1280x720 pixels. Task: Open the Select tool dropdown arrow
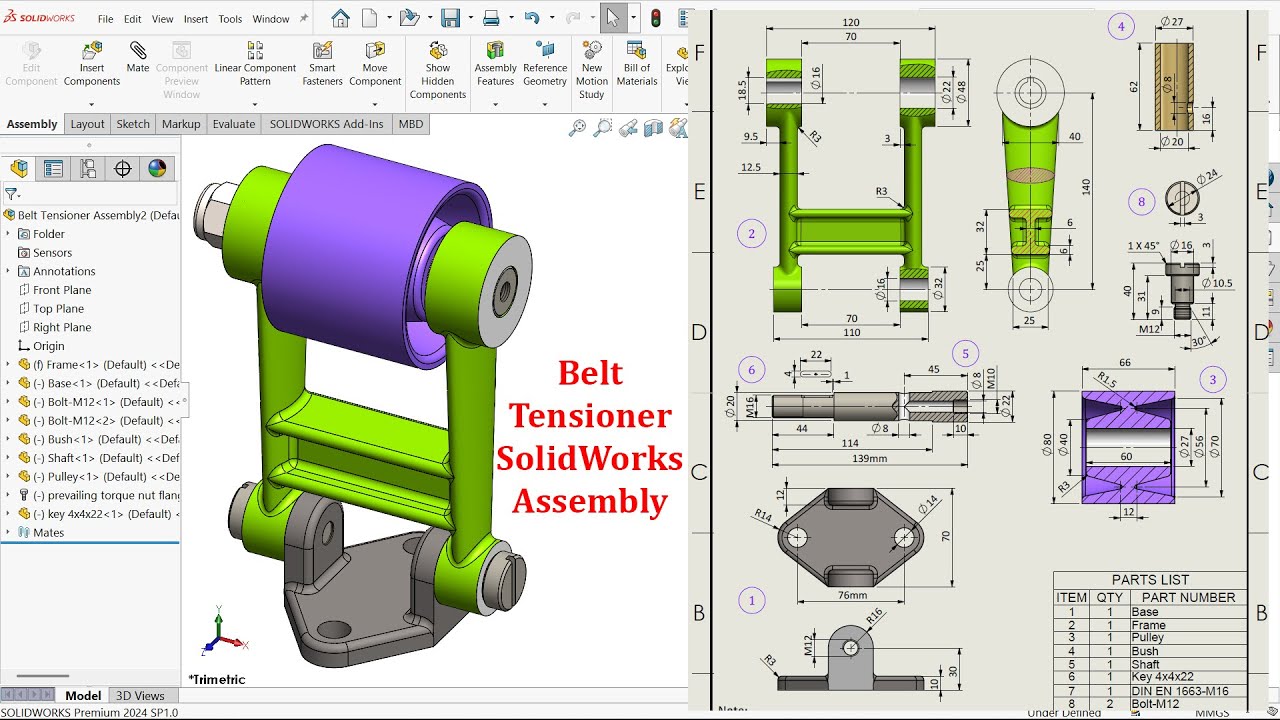[633, 18]
